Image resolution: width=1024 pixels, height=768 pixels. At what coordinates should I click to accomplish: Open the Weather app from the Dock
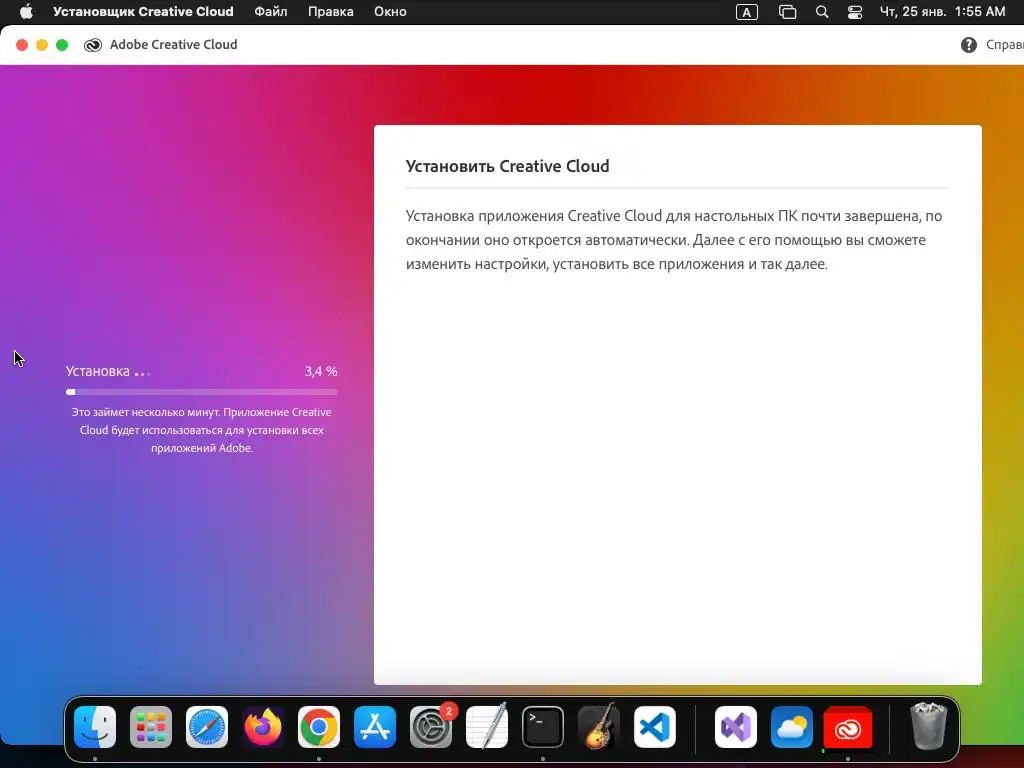coord(792,727)
